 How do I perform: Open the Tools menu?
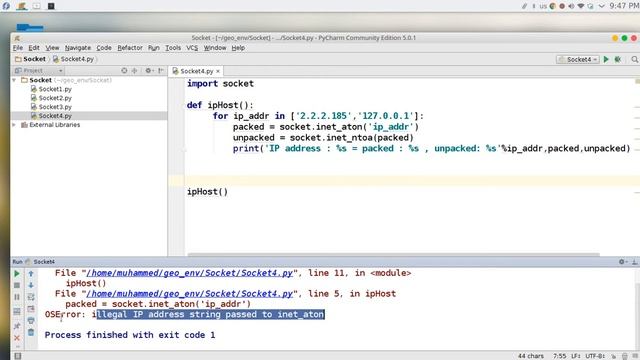173,48
